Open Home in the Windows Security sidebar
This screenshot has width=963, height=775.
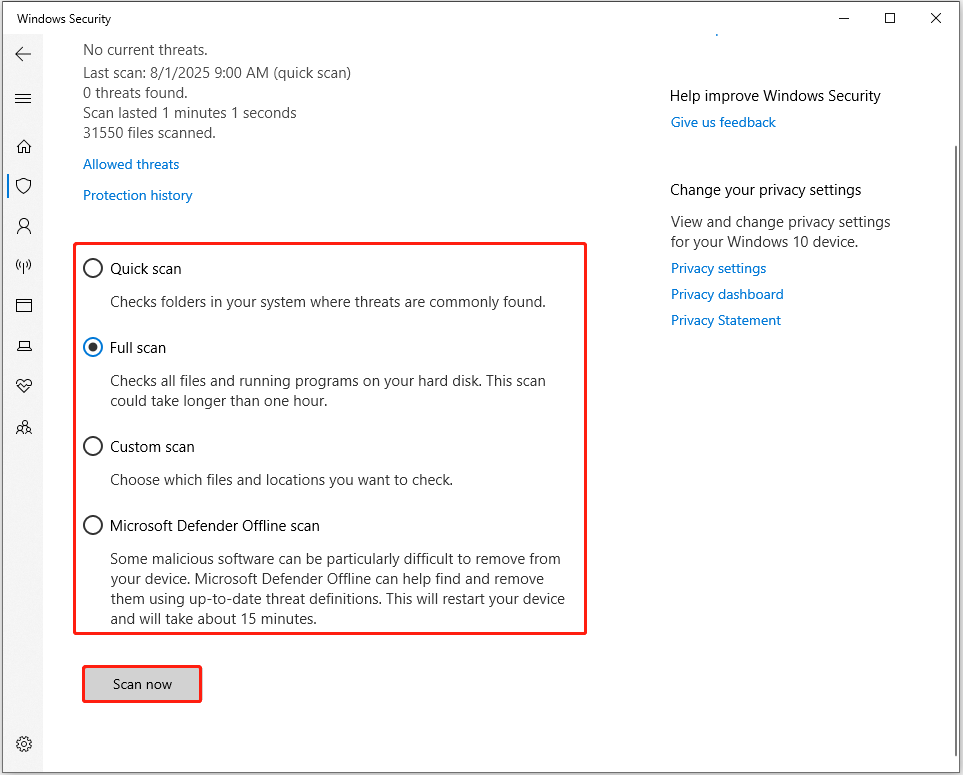click(23, 146)
